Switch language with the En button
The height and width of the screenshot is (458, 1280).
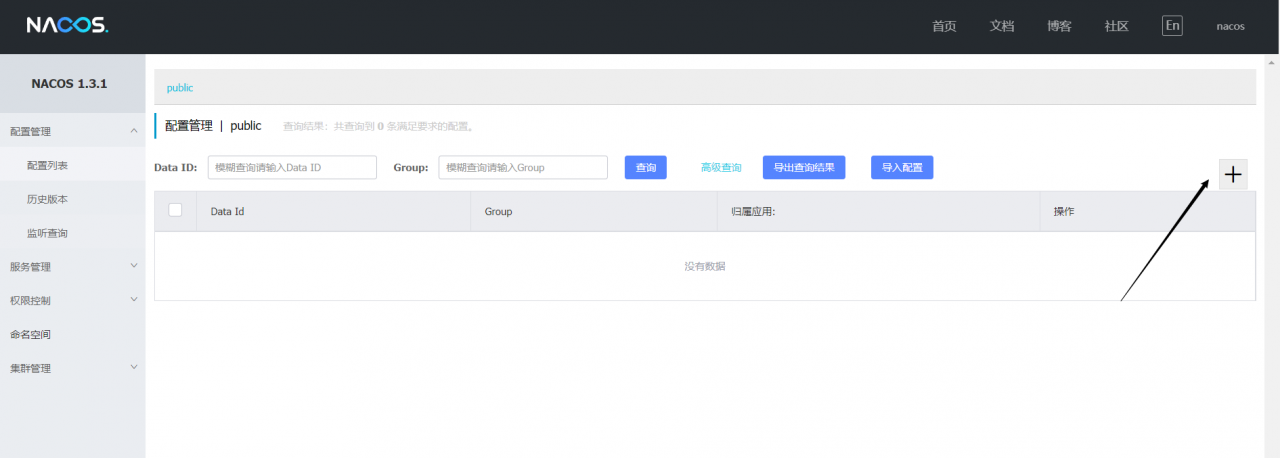tap(1172, 26)
